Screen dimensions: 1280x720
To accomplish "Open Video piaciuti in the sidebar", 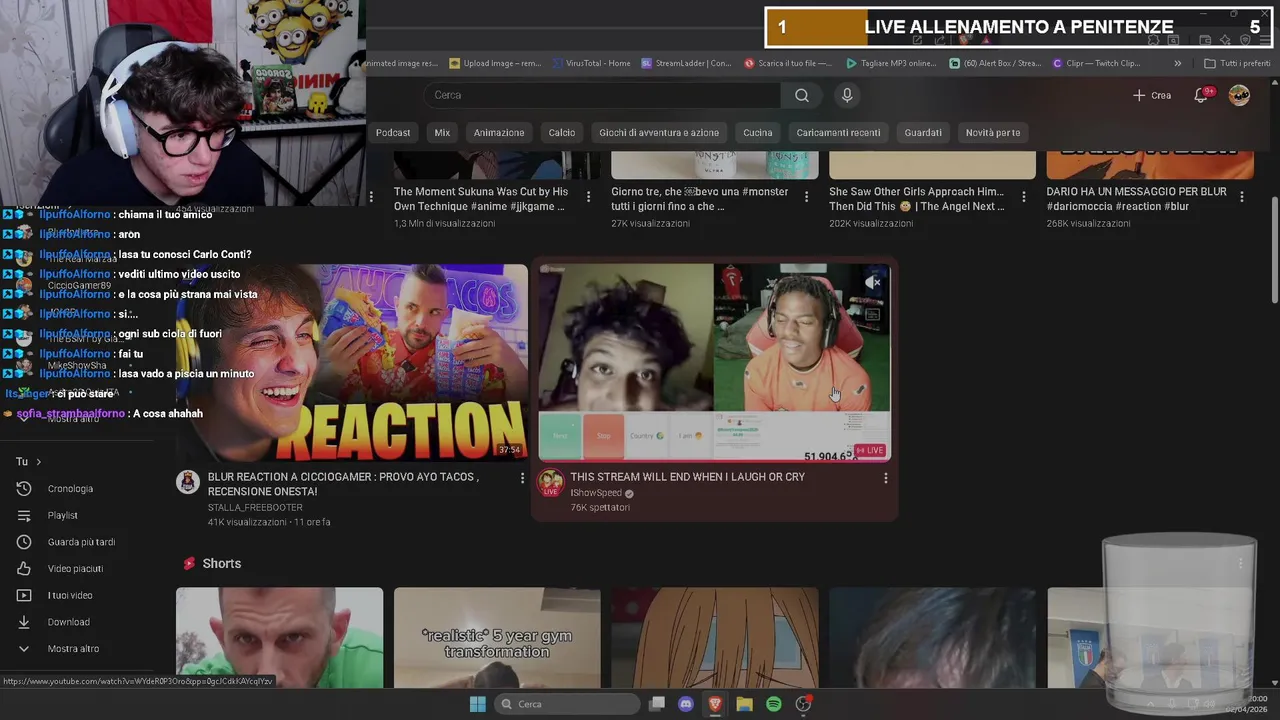I will 75,569.
